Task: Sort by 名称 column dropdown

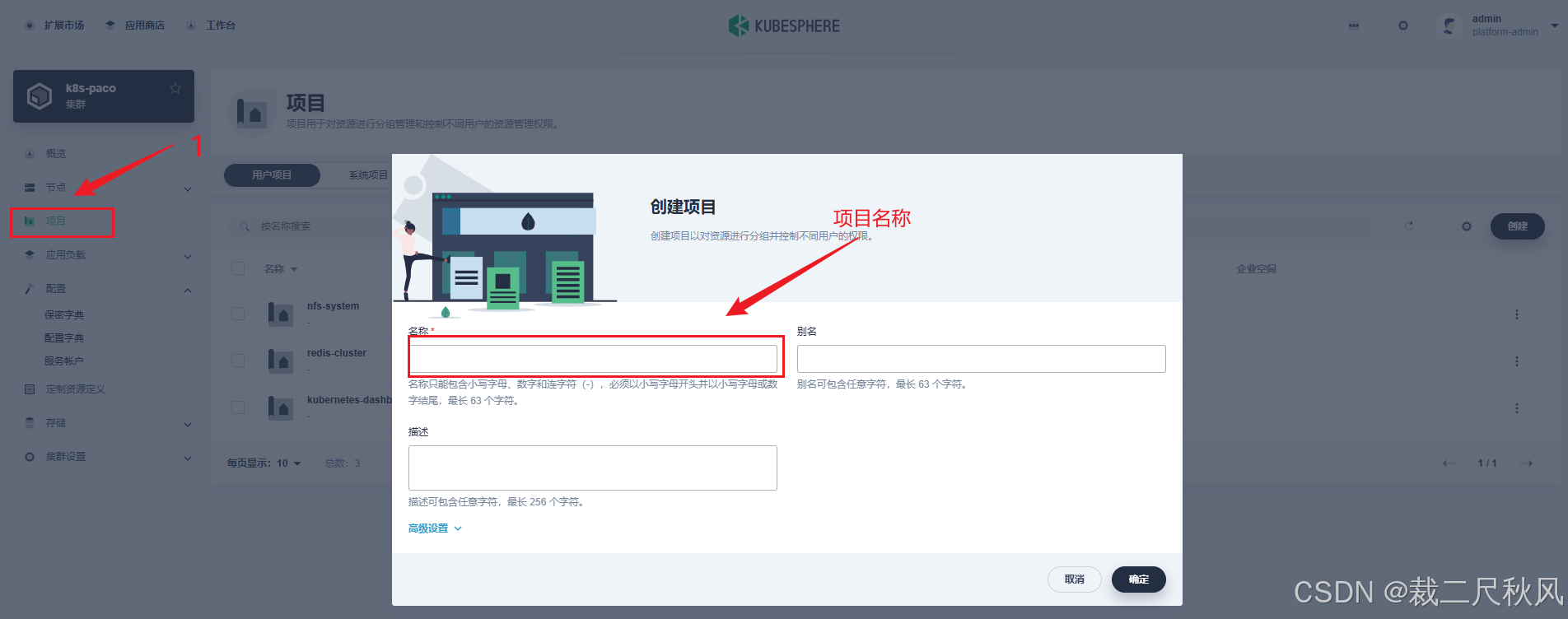Action: 281,269
